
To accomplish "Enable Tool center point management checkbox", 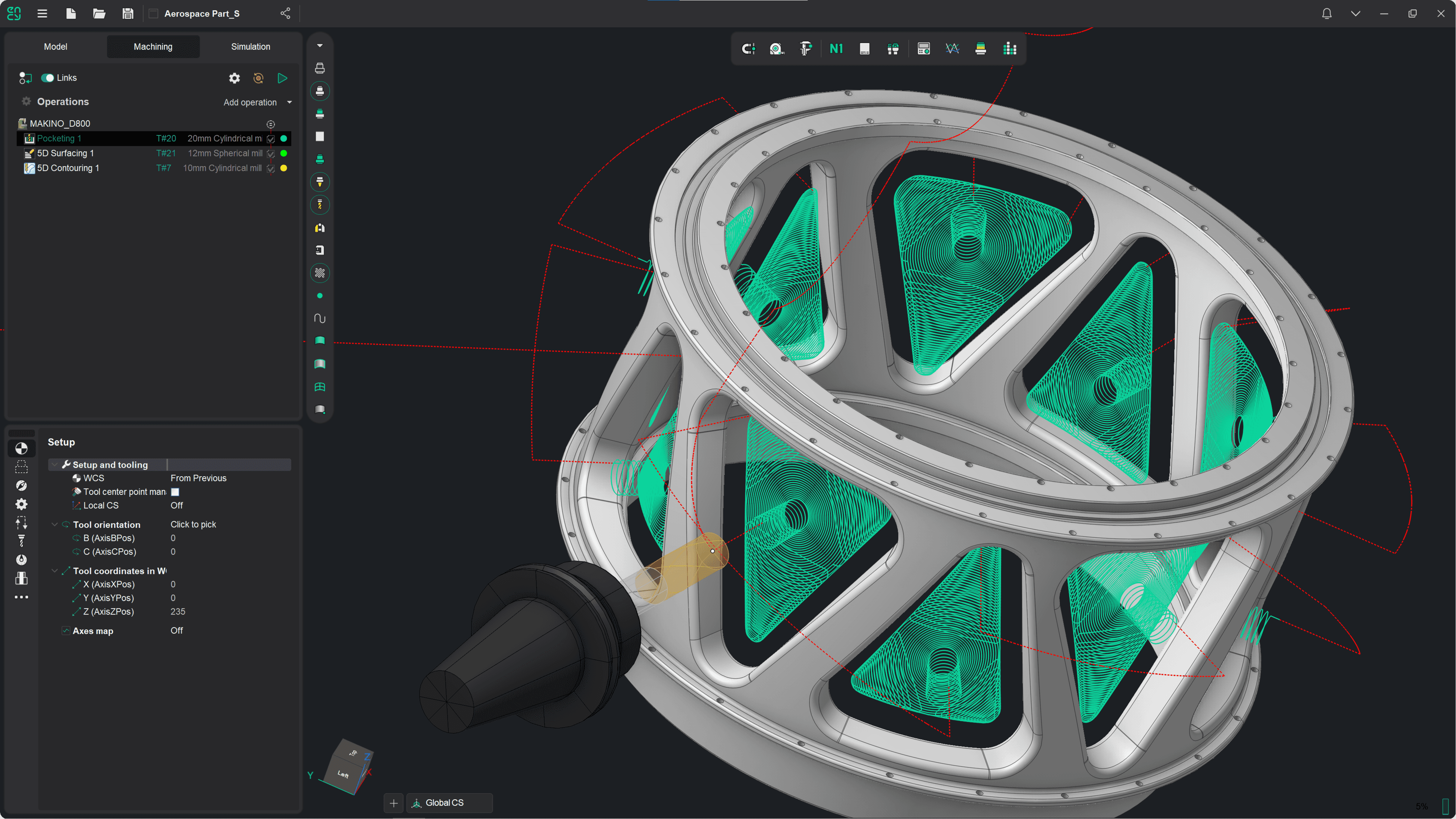I will point(175,492).
